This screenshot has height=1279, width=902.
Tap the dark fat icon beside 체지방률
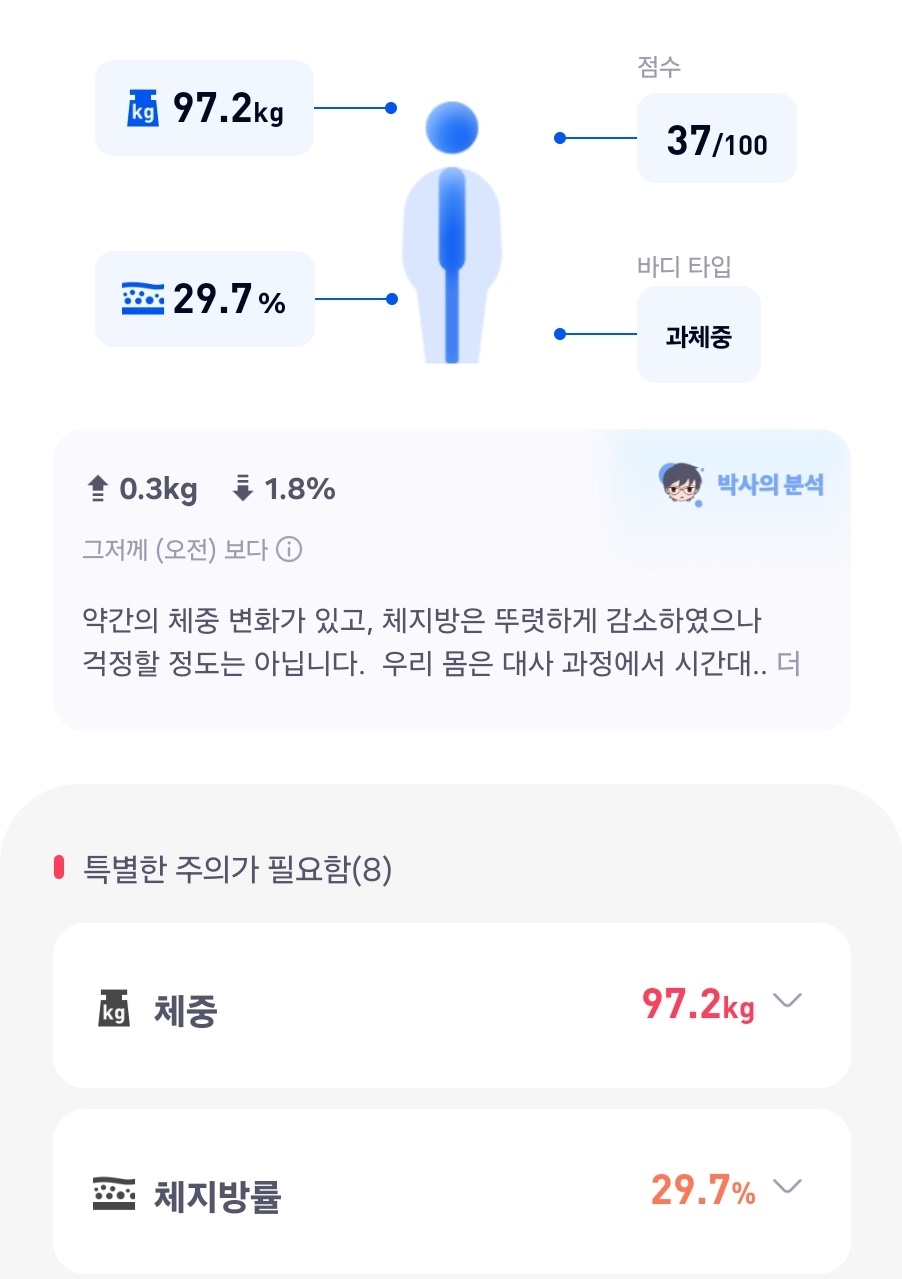click(x=114, y=1193)
